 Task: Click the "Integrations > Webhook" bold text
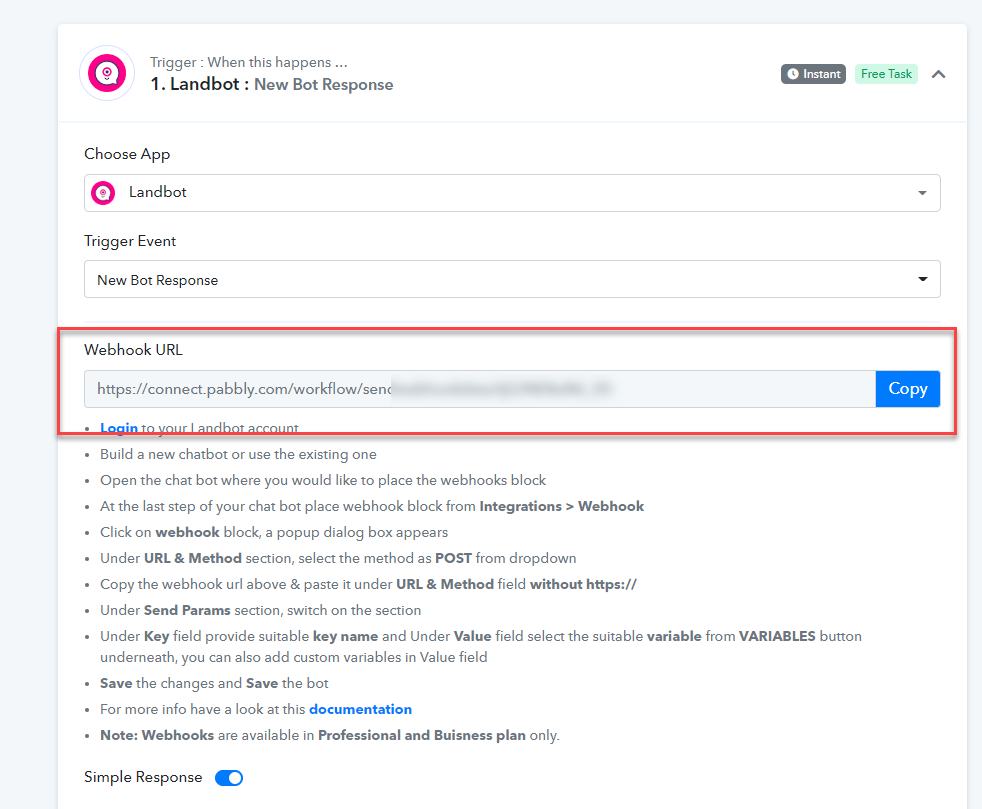(562, 507)
